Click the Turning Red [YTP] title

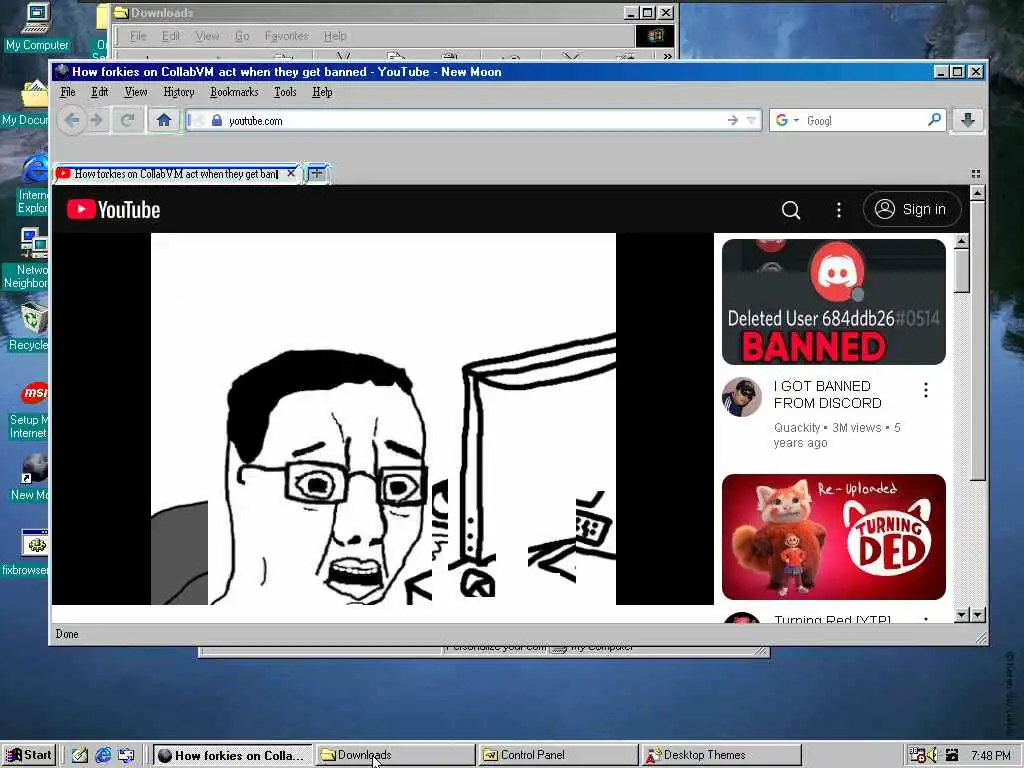click(x=833, y=618)
